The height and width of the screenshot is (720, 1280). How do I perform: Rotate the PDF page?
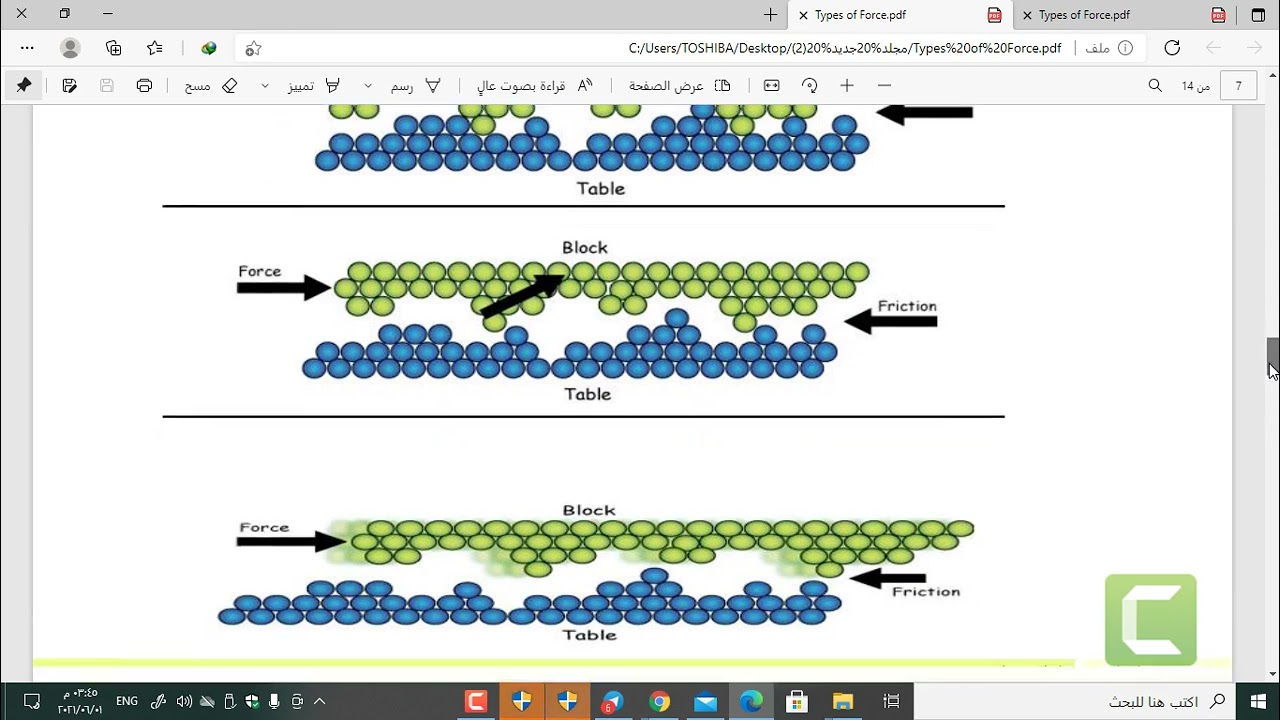coord(809,86)
